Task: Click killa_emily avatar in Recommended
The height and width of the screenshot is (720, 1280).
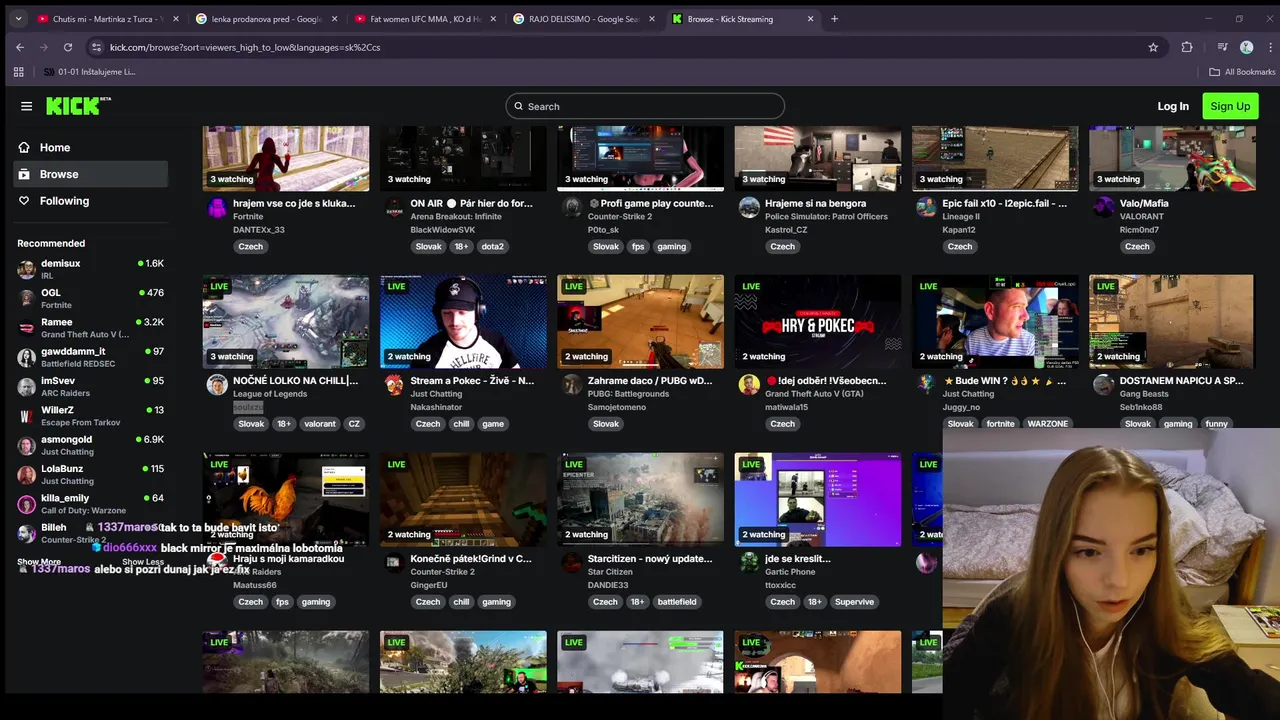Action: [x=27, y=503]
